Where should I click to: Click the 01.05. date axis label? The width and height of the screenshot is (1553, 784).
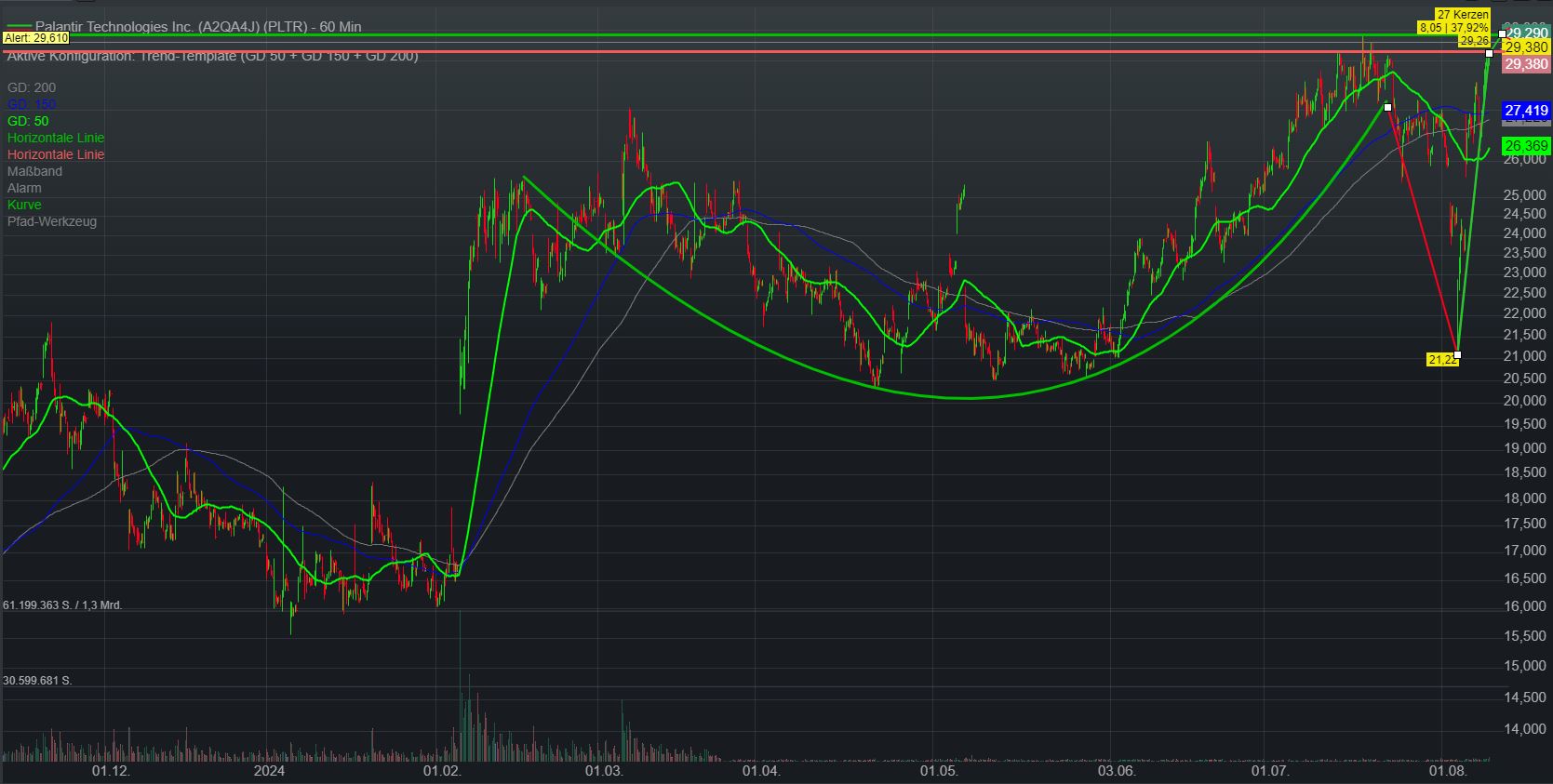(x=939, y=771)
